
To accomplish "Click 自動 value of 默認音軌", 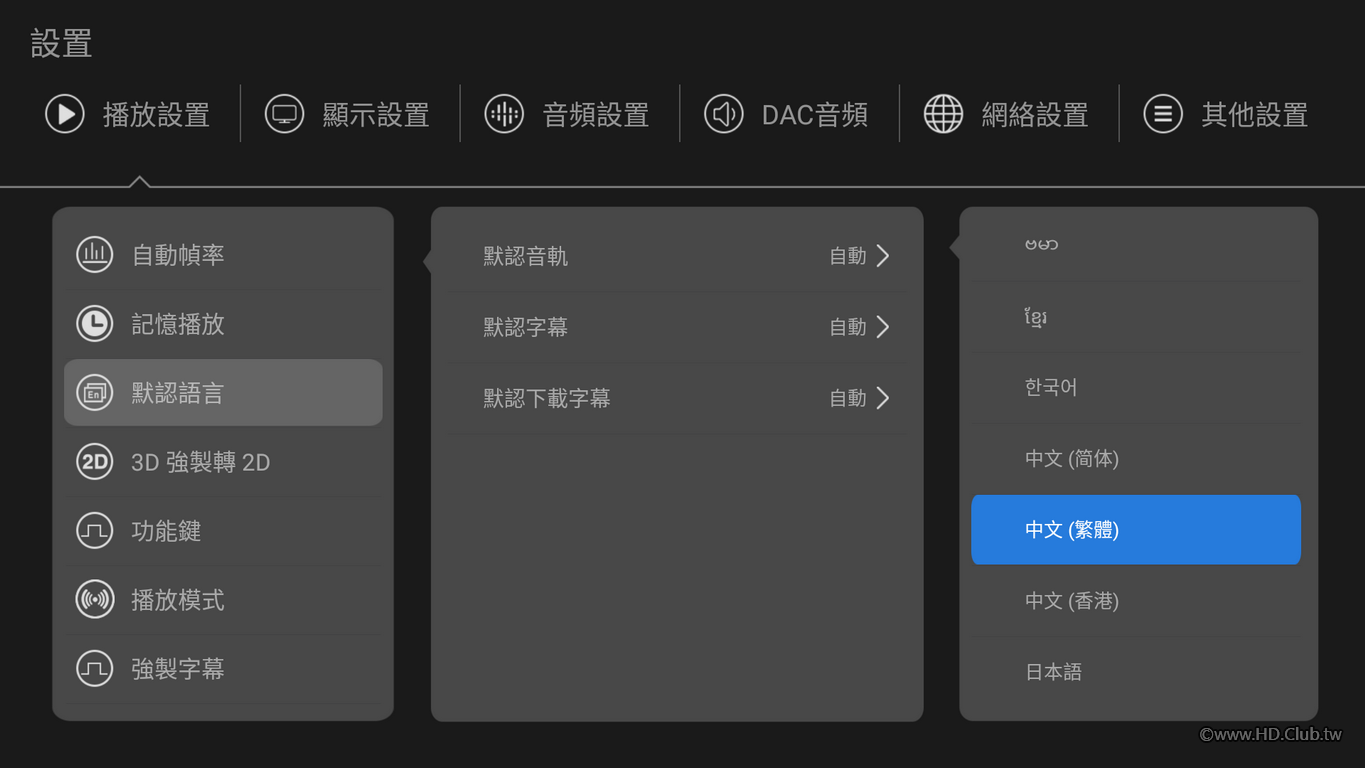I will point(848,256).
